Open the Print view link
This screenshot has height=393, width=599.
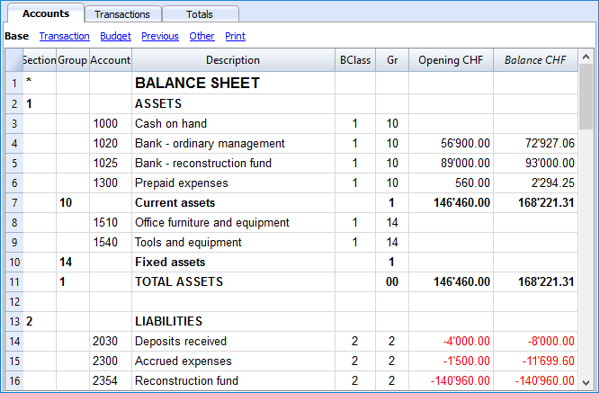click(235, 36)
